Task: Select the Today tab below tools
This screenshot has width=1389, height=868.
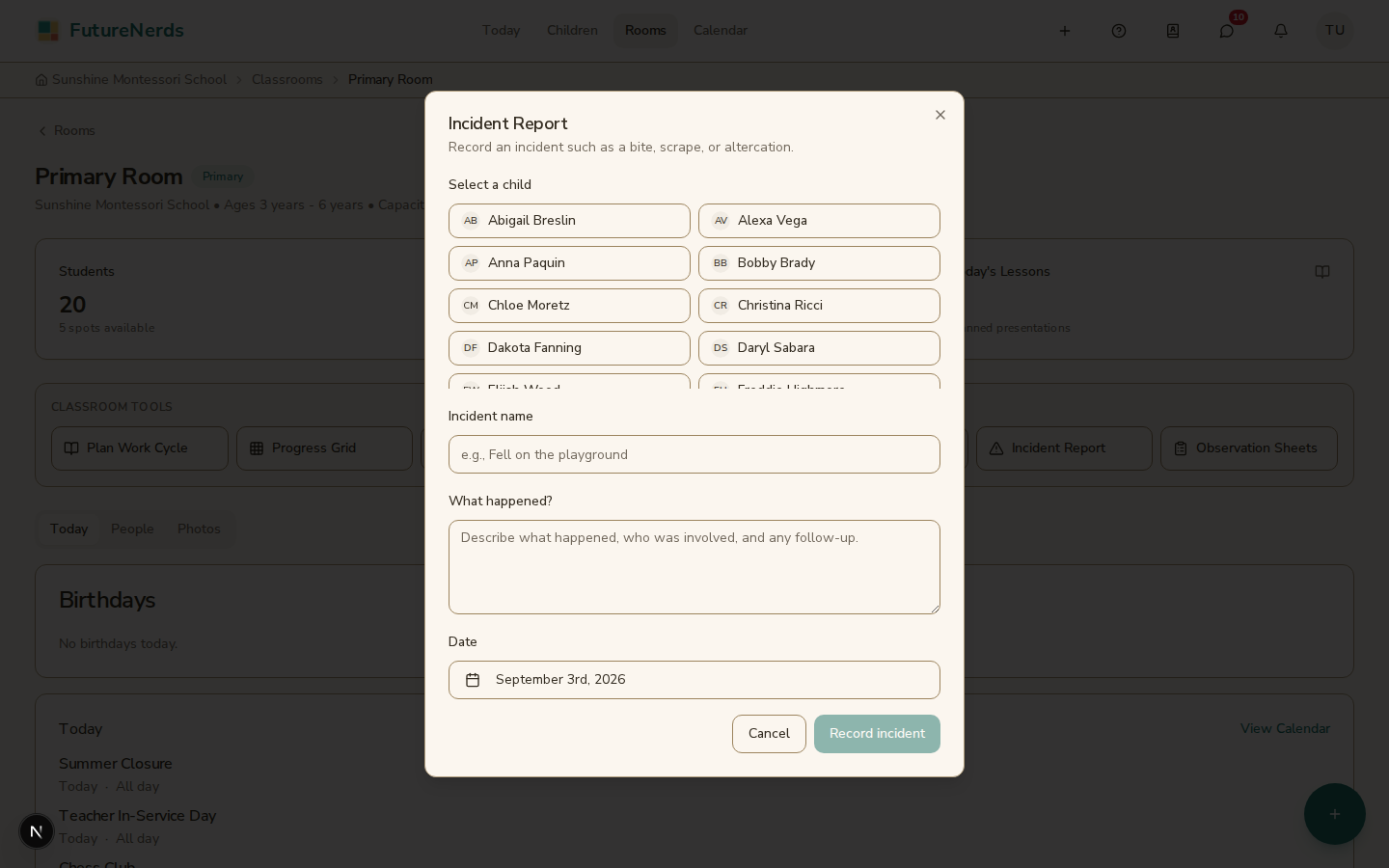Action: 68,529
